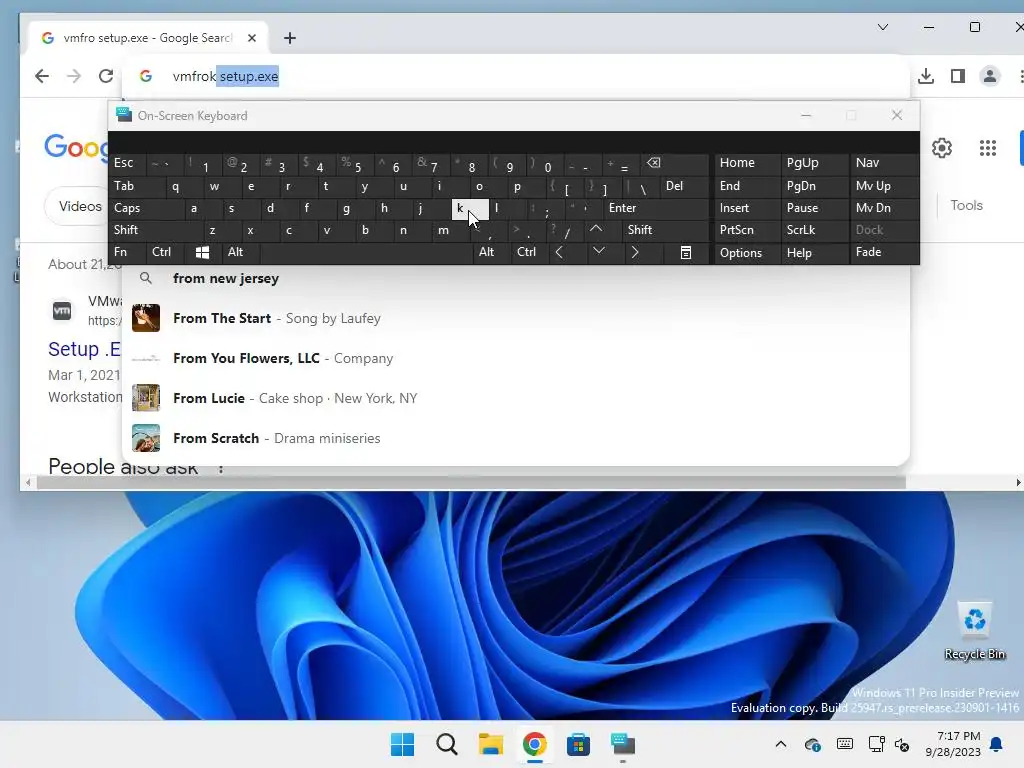Click touch keyboard icon in system tray
This screenshot has height=768, width=1024.
(x=844, y=744)
